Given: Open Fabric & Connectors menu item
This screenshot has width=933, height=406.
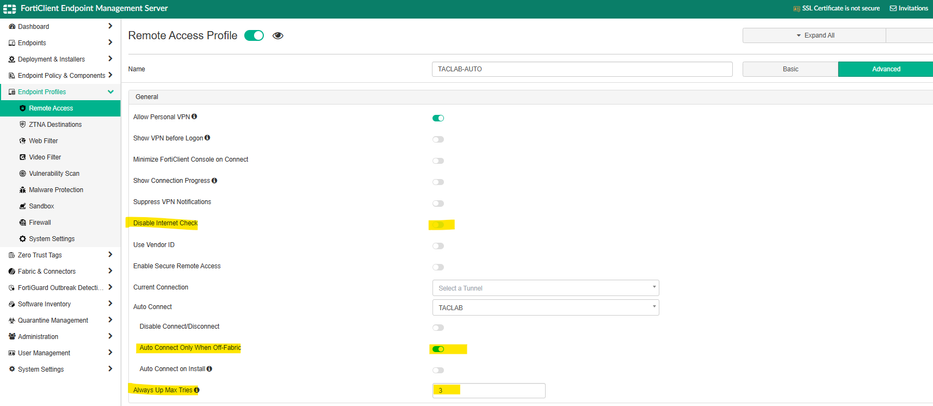Looking at the screenshot, I should pyautogui.click(x=60, y=271).
